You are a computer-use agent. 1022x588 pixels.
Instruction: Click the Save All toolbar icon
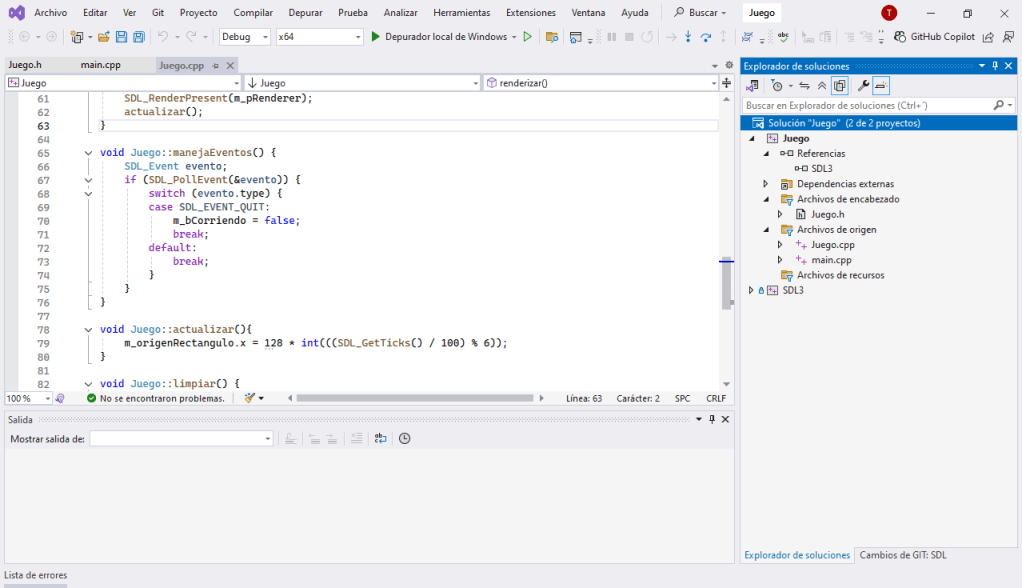(138, 37)
